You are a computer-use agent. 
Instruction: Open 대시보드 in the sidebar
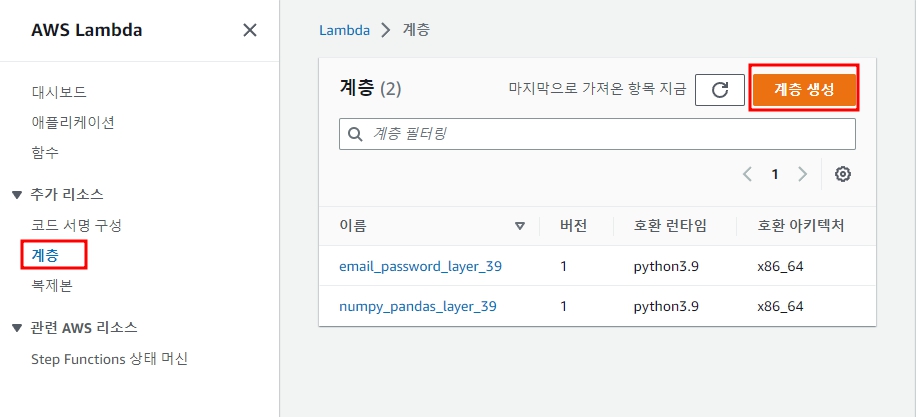(59, 92)
